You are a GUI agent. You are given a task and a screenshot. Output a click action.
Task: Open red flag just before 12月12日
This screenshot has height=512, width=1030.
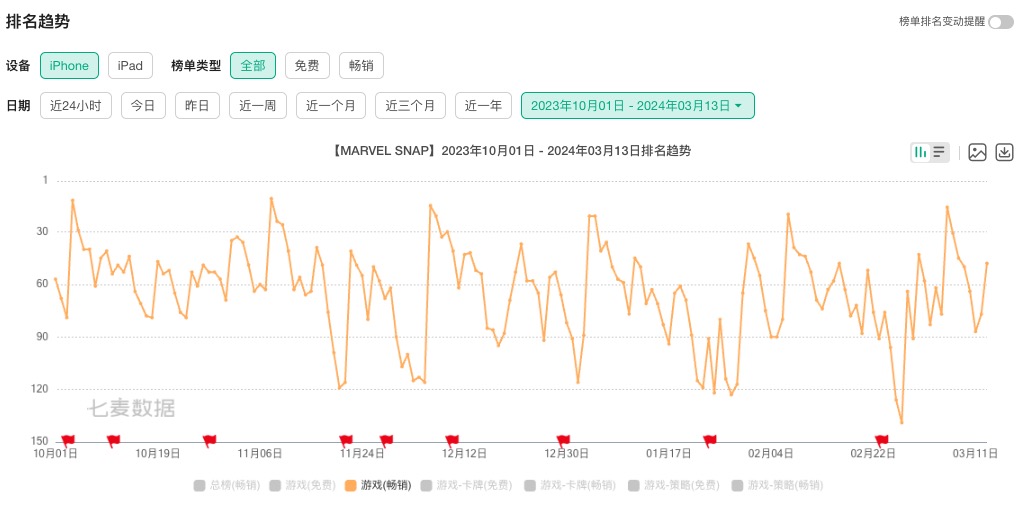click(451, 440)
